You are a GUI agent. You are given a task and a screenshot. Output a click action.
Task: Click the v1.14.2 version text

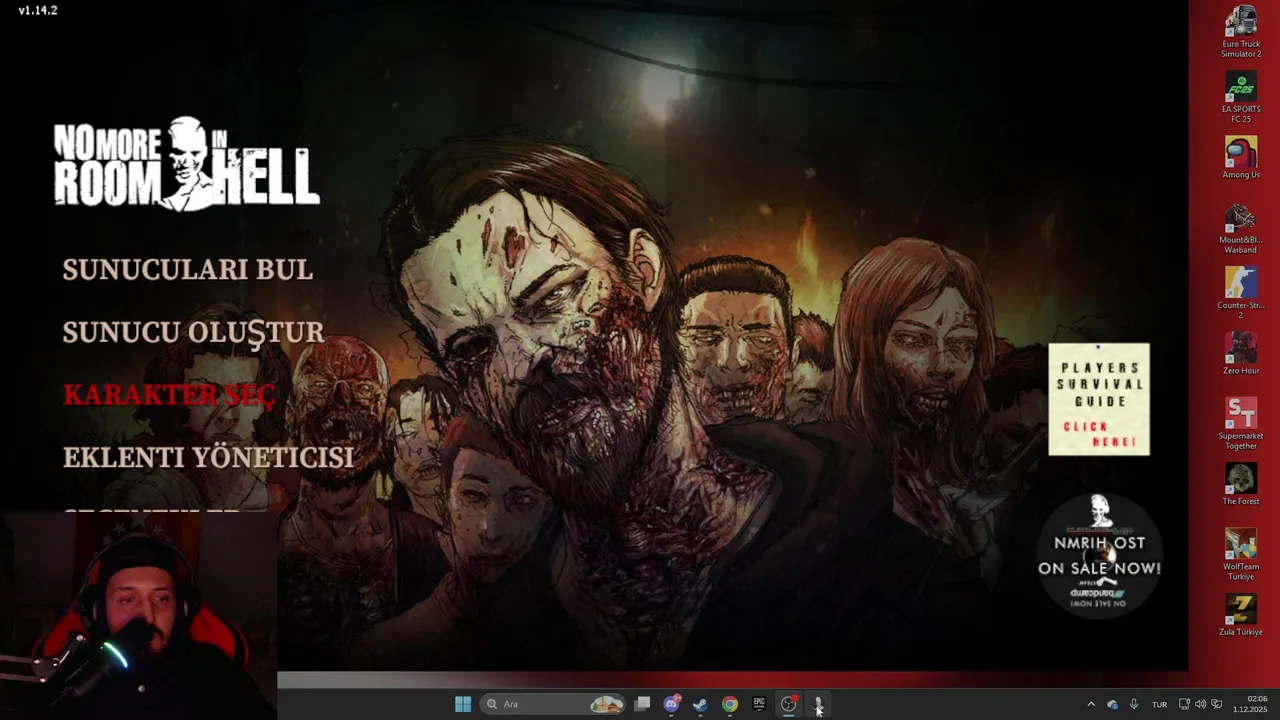[38, 10]
